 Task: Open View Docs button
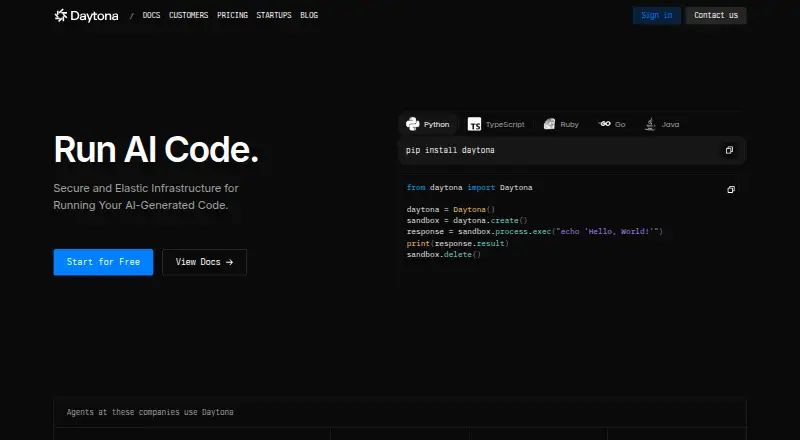[204, 262]
